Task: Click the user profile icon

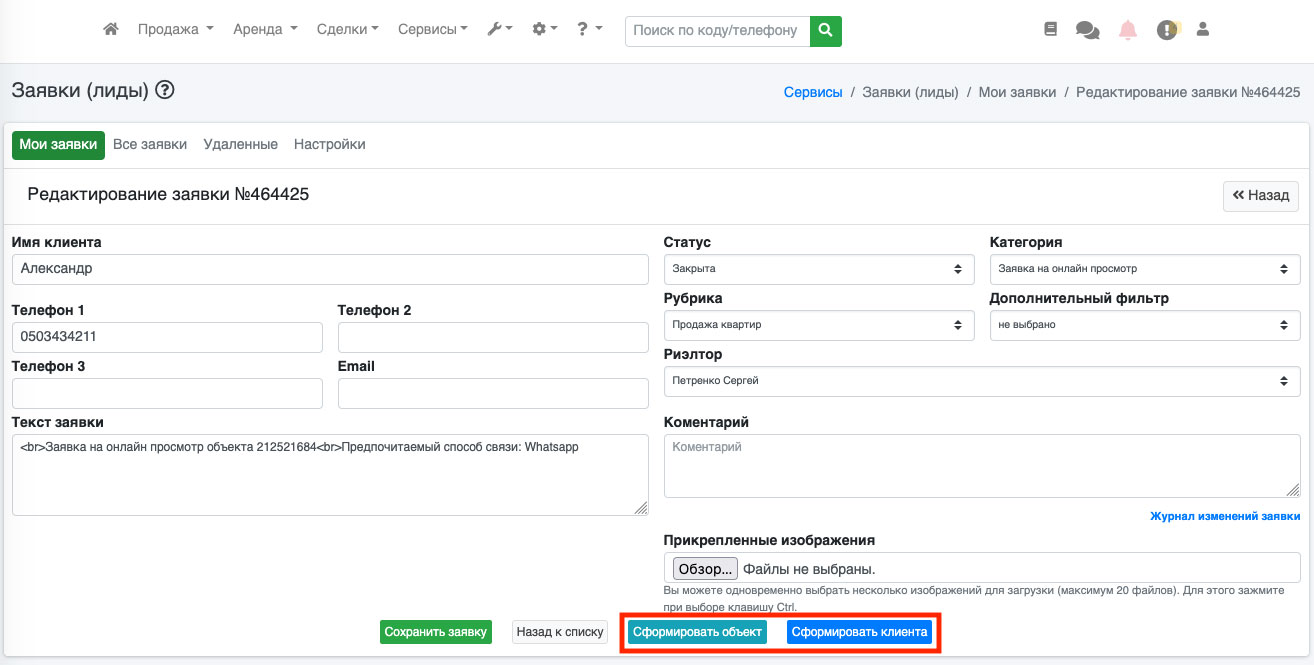Action: click(x=1203, y=30)
